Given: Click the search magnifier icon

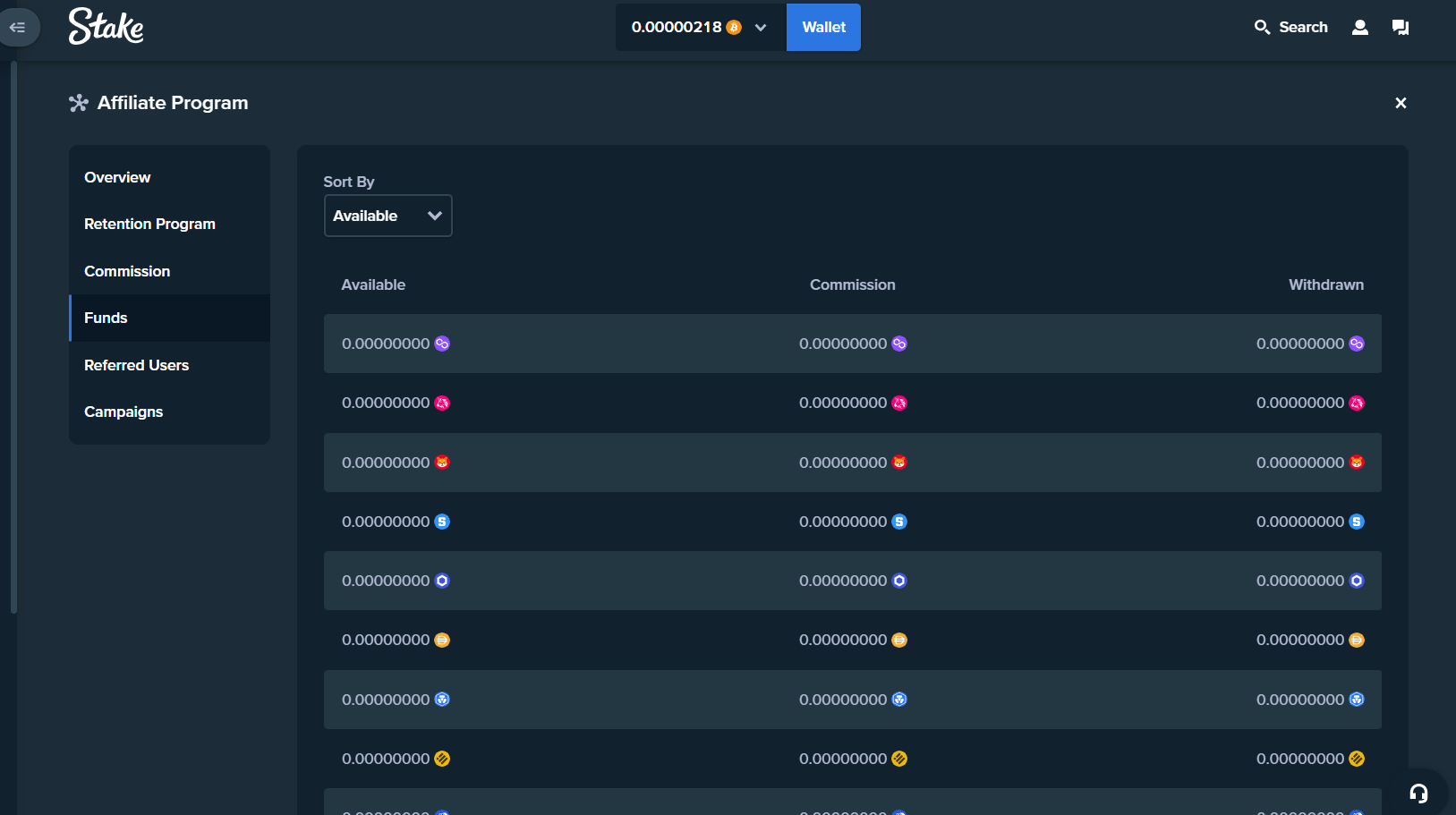Looking at the screenshot, I should [1262, 27].
